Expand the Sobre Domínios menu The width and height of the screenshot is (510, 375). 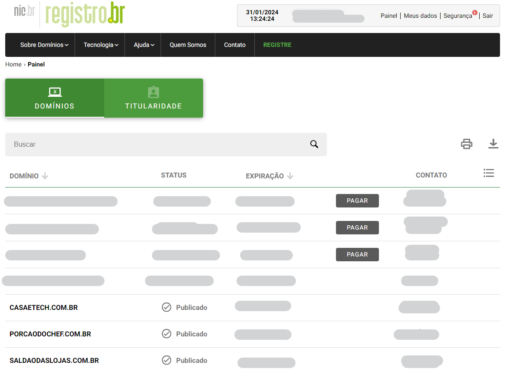click(x=44, y=45)
